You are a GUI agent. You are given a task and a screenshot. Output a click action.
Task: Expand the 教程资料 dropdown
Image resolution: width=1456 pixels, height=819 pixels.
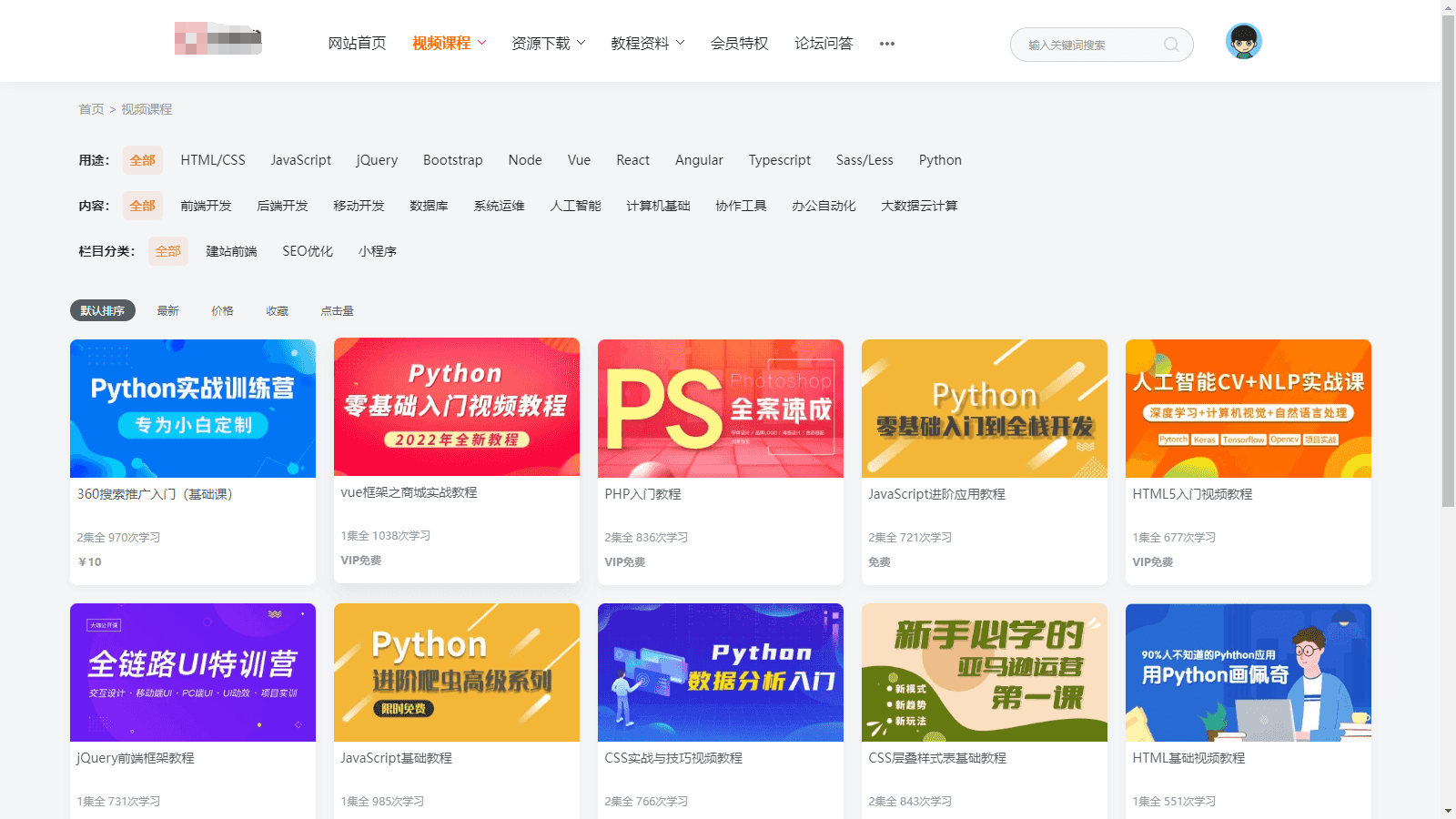coord(647,43)
